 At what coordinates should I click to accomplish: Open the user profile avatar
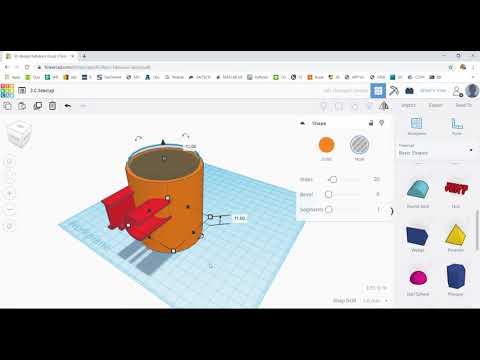[472, 91]
